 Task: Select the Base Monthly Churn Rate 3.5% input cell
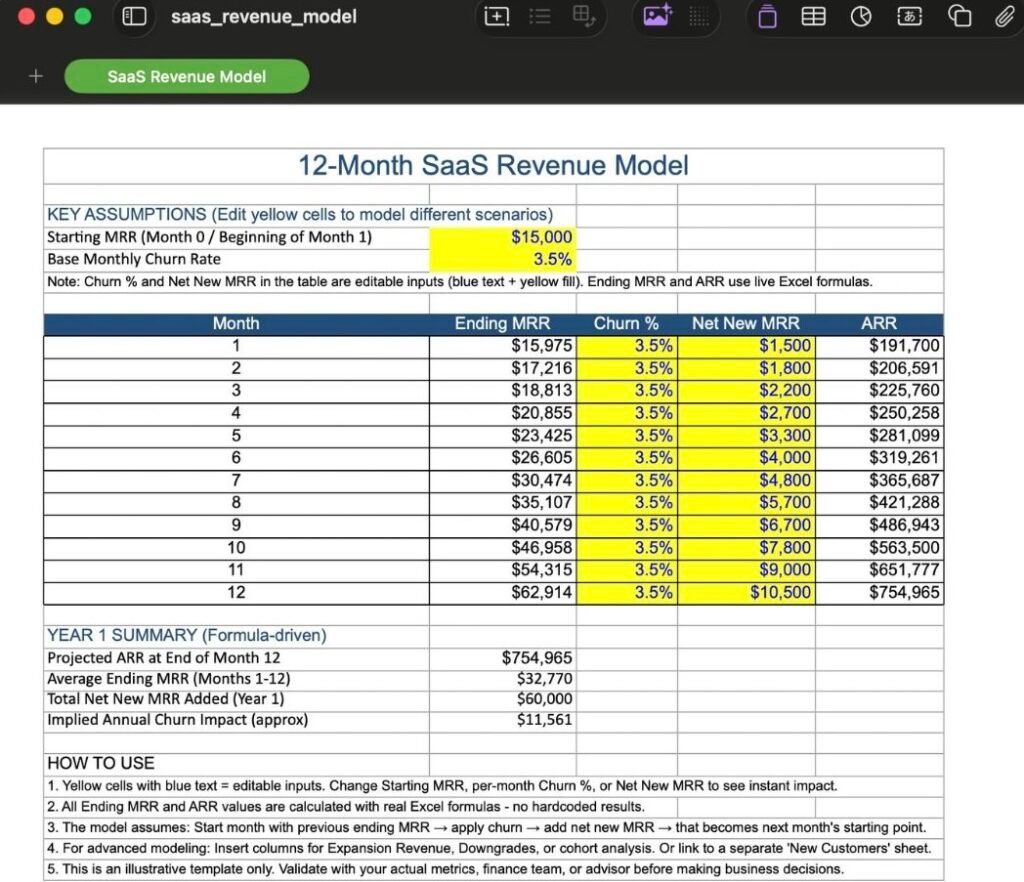(503, 260)
